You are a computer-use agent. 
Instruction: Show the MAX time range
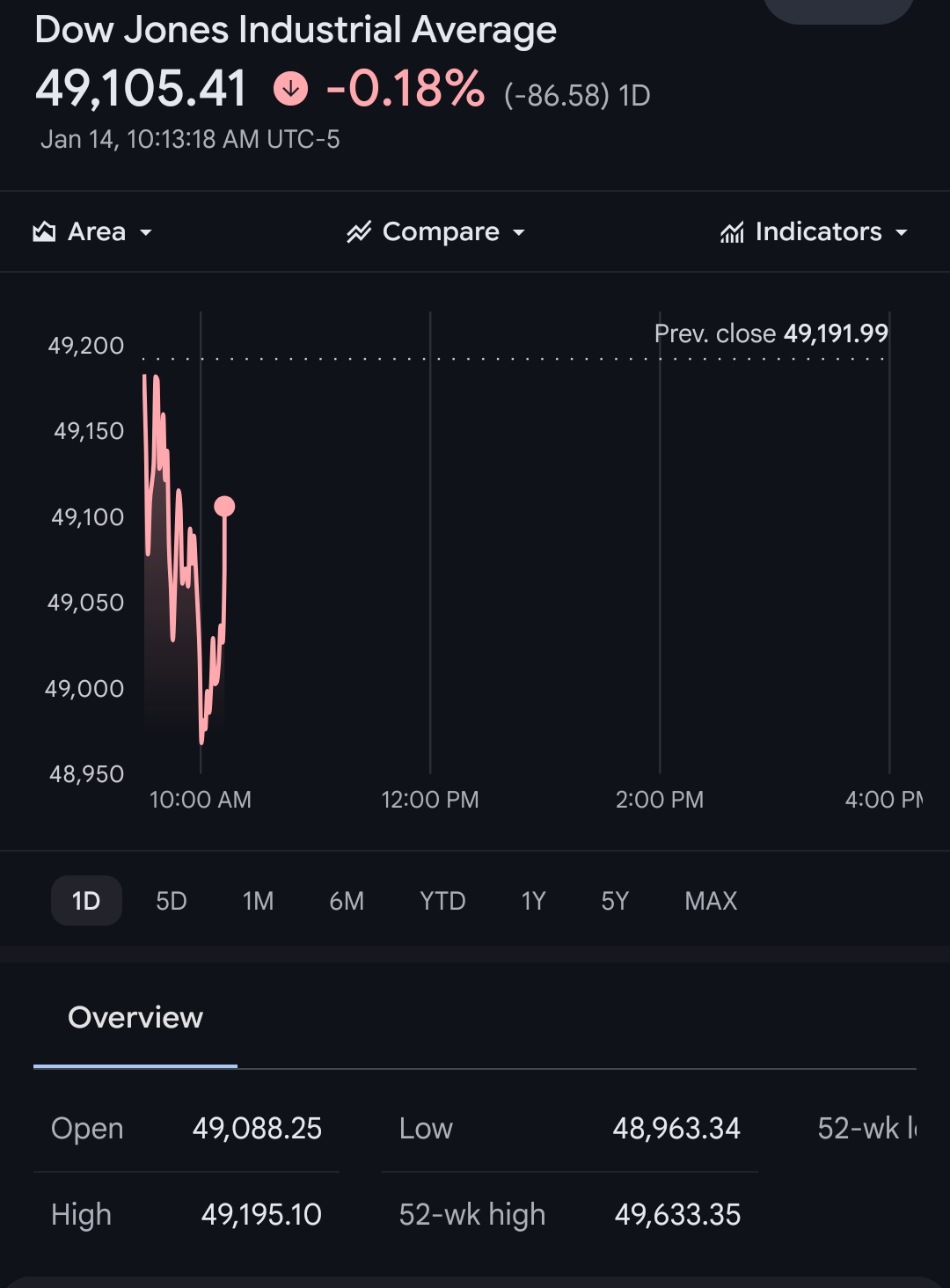click(x=711, y=901)
